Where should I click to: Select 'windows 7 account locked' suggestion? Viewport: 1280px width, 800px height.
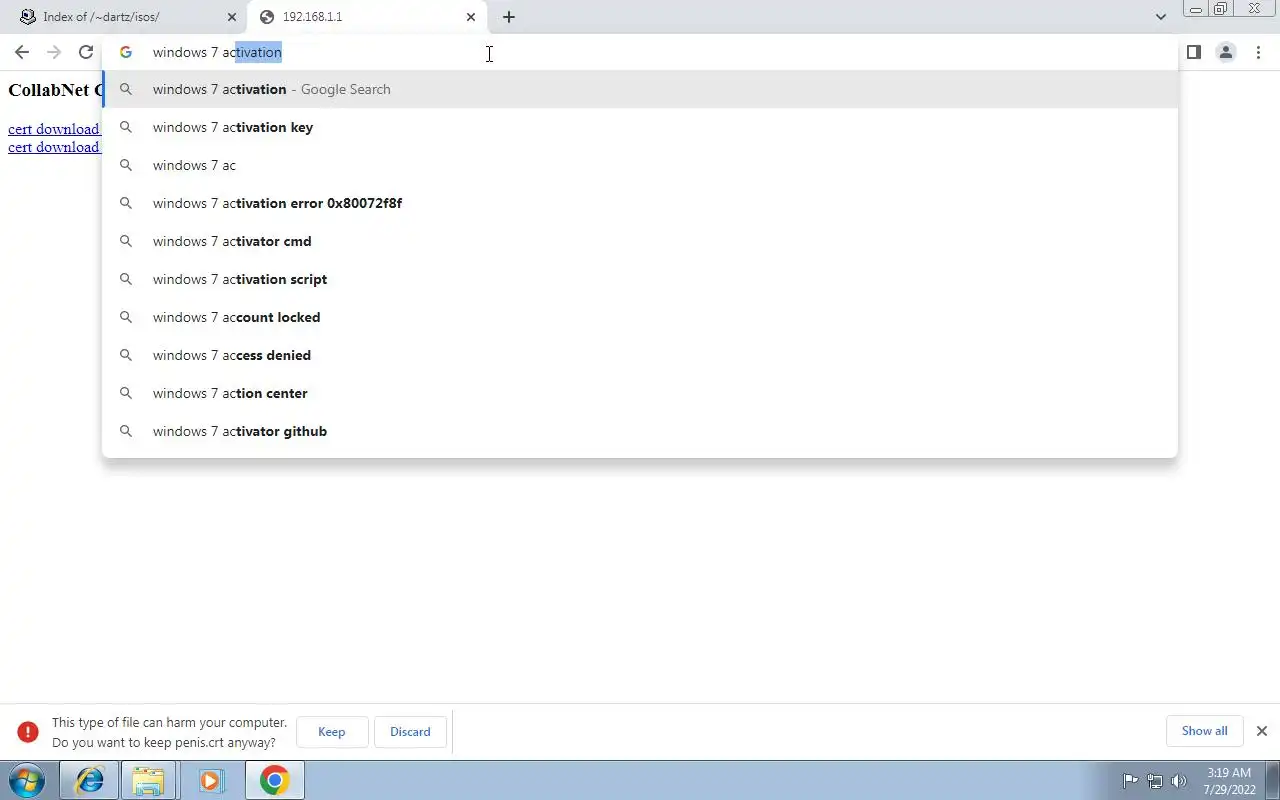640,317
